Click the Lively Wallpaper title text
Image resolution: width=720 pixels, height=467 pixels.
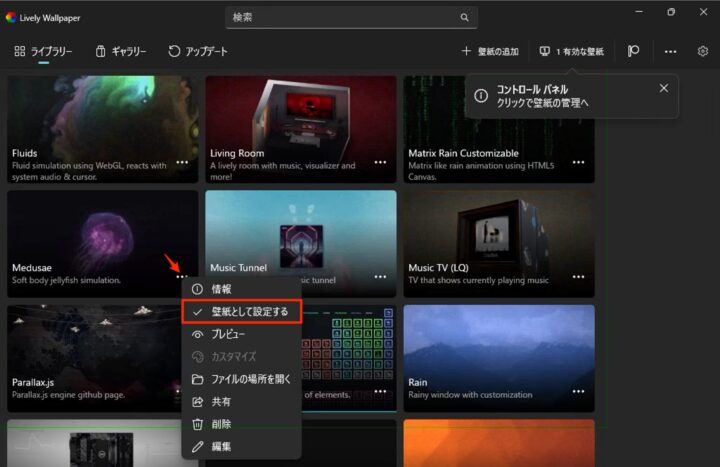[x=50, y=18]
